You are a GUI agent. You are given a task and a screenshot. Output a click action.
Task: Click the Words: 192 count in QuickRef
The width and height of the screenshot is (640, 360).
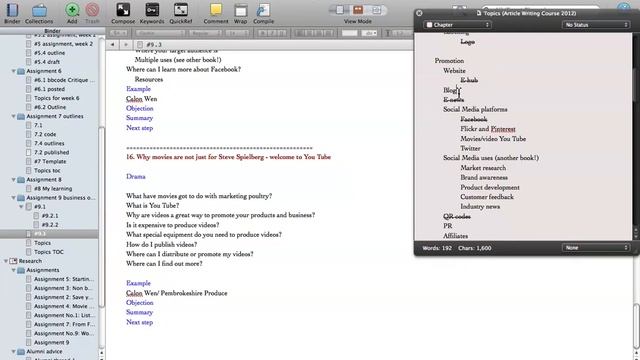(x=437, y=248)
